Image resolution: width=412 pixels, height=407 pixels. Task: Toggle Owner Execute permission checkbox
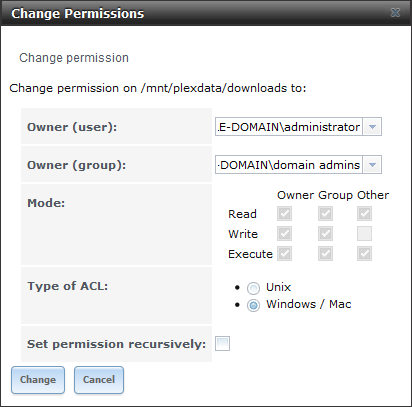tap(284, 254)
